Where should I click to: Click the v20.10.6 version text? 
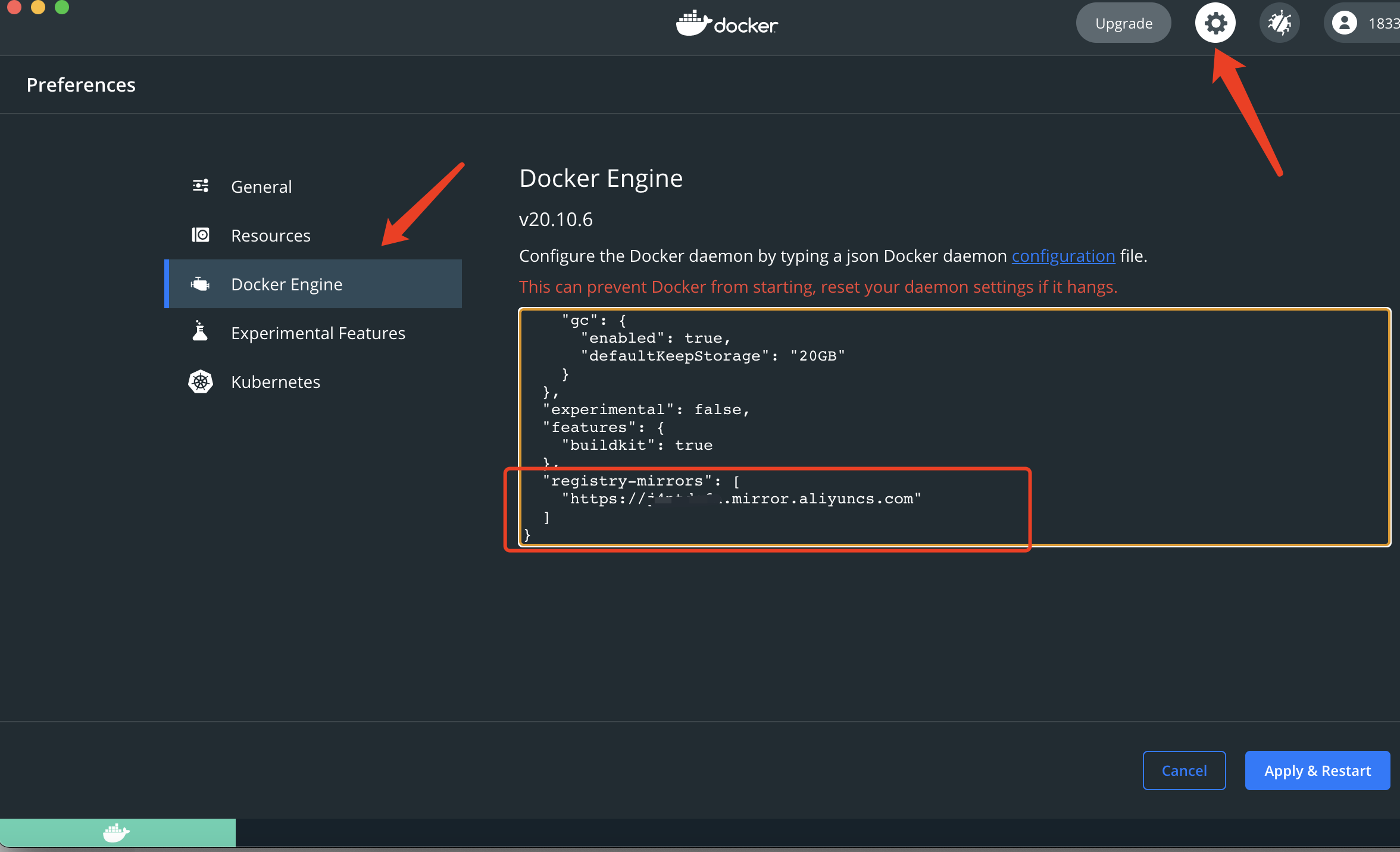point(555,220)
